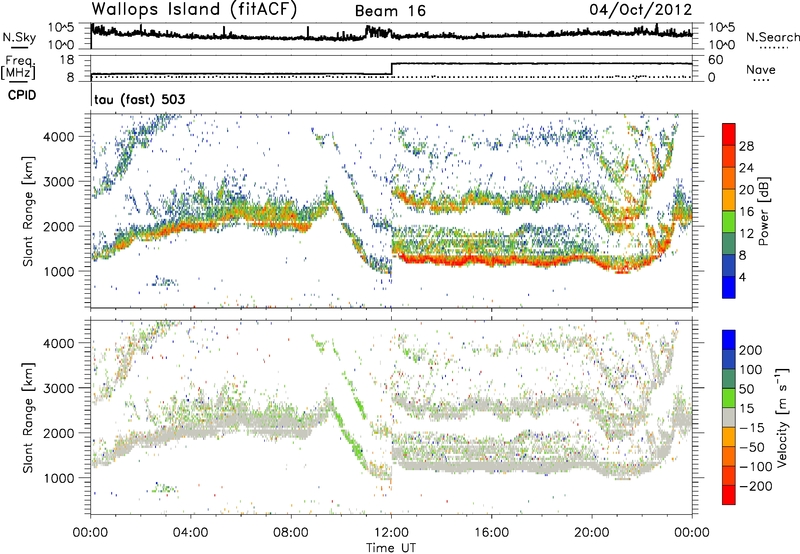Click the date 04/Oct/2012

coord(641,10)
